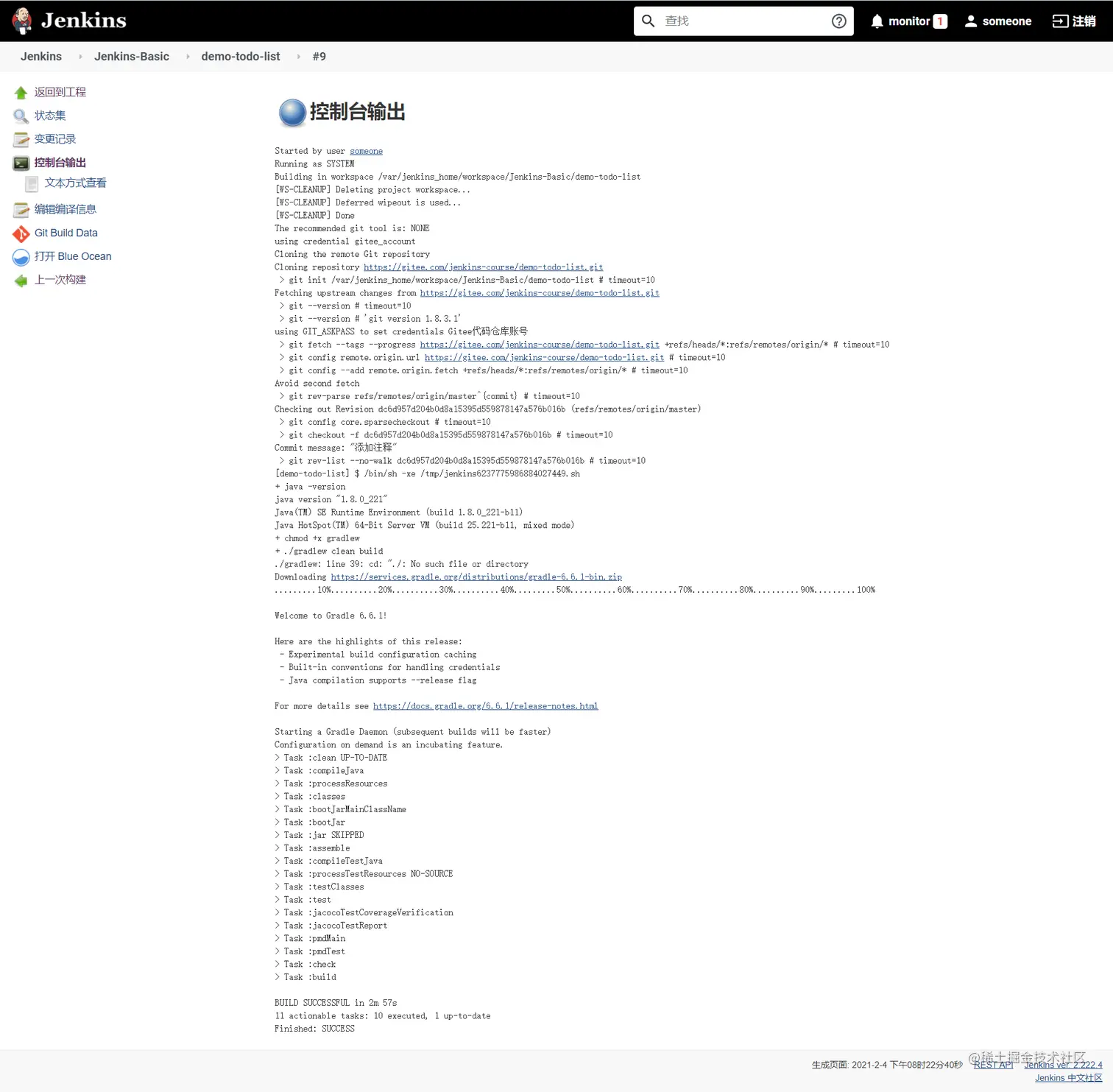Click the ./gradlew clean build line
The width and height of the screenshot is (1113, 1092).
tap(328, 552)
